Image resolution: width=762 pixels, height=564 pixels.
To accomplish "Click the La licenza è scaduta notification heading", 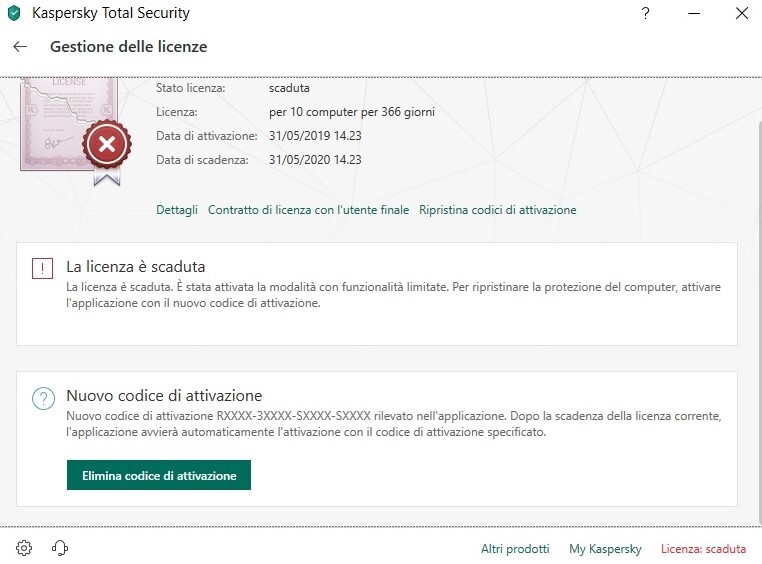I will coord(136,267).
